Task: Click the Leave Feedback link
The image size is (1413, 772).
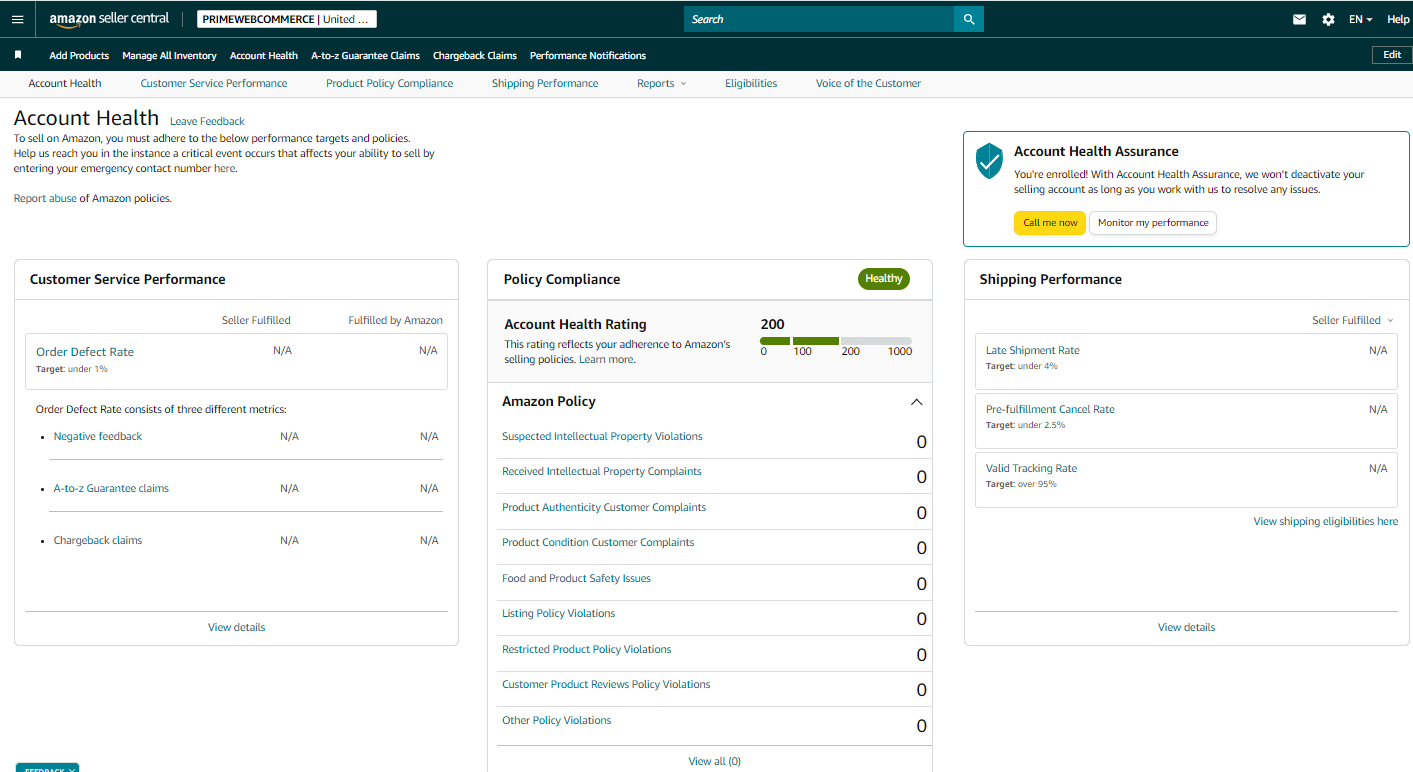Action: [x=207, y=121]
